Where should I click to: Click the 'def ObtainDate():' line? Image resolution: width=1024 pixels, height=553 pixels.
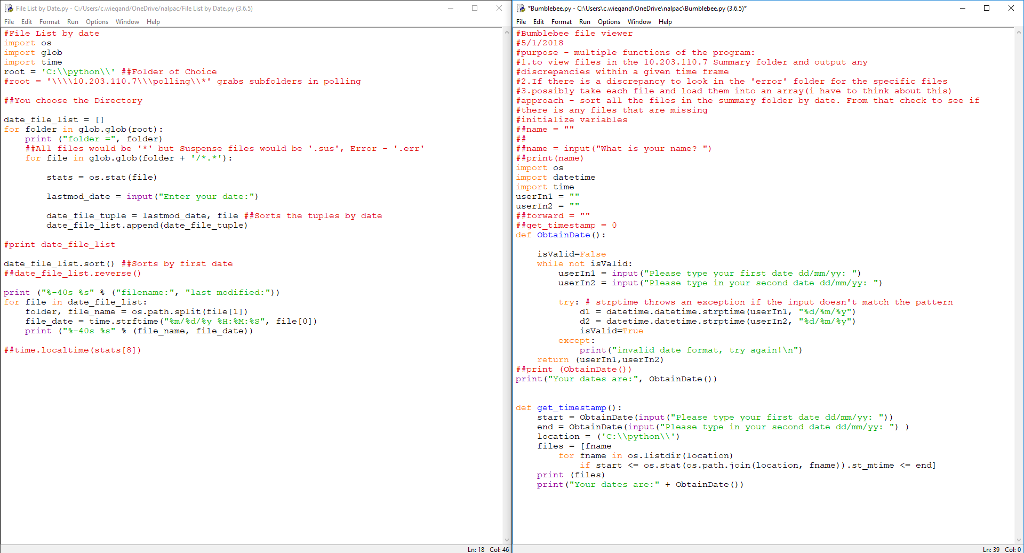point(562,234)
